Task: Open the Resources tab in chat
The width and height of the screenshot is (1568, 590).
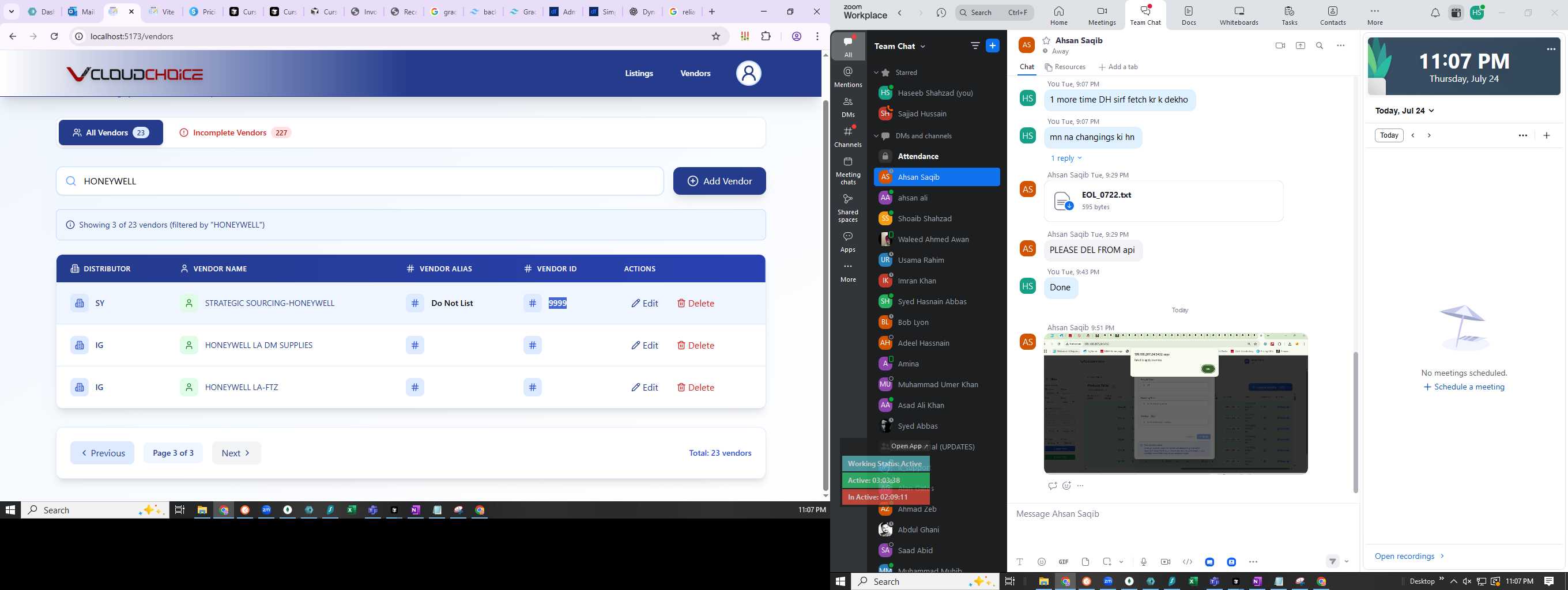Action: [1065, 67]
